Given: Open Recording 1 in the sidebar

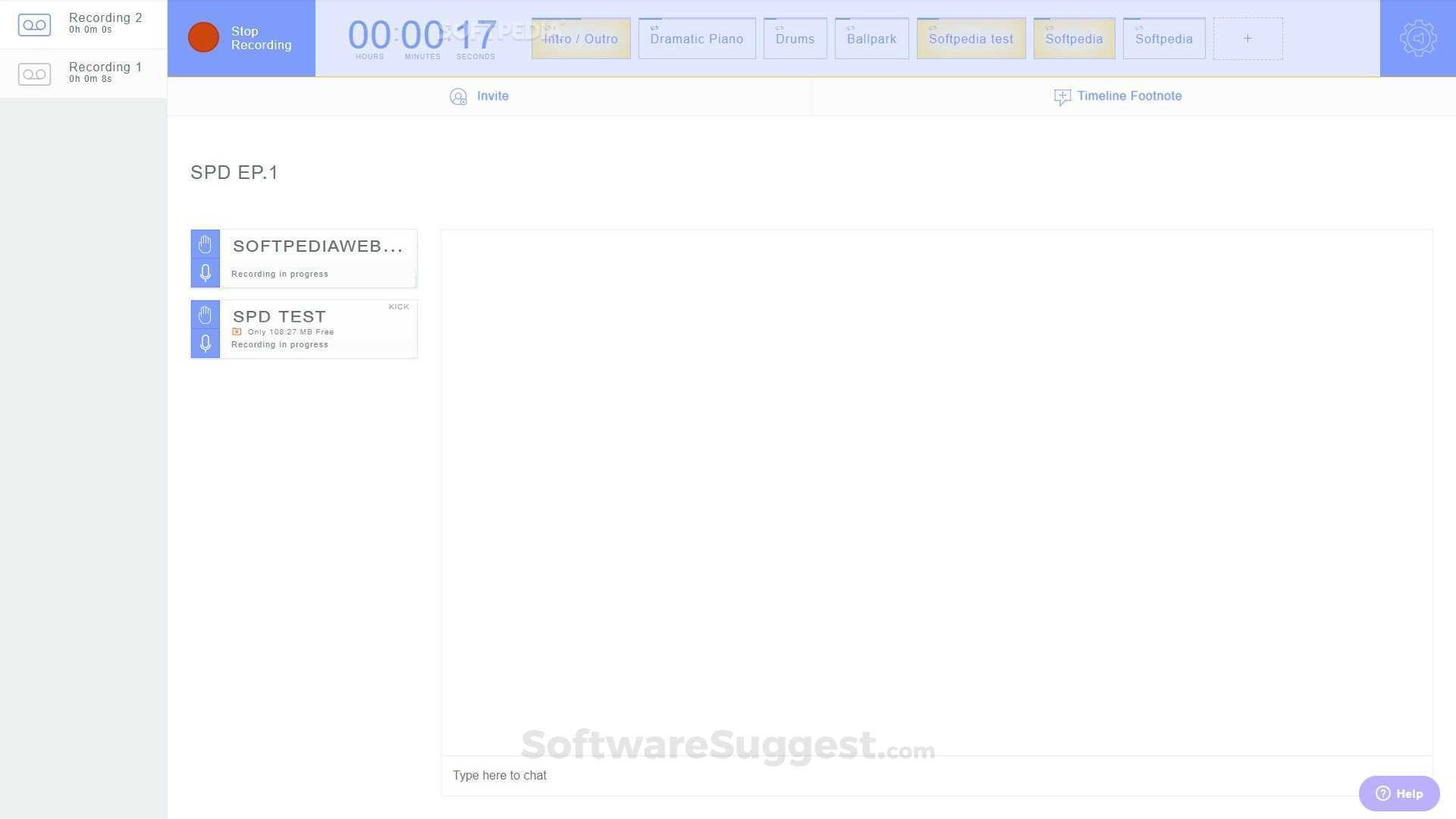Looking at the screenshot, I should tap(34, 74).
